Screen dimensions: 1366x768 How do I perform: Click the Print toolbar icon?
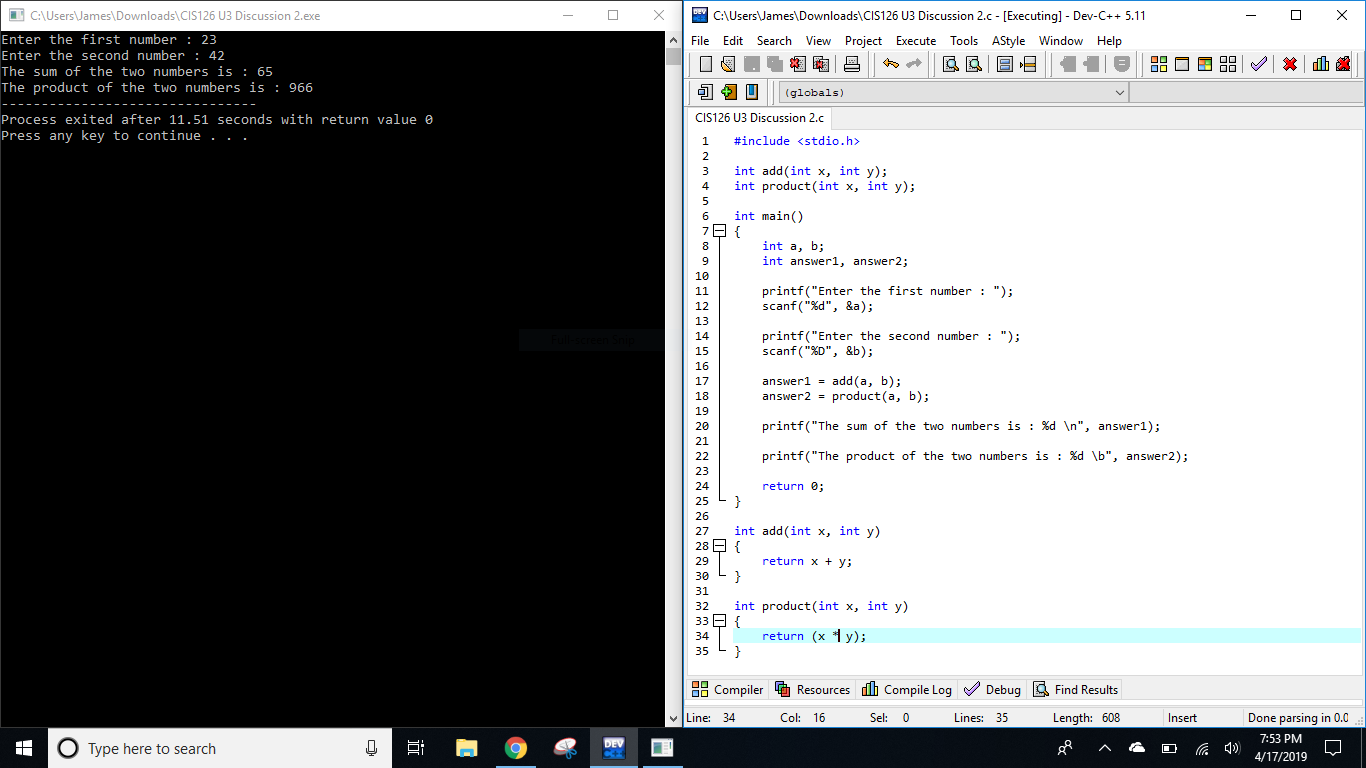point(852,64)
